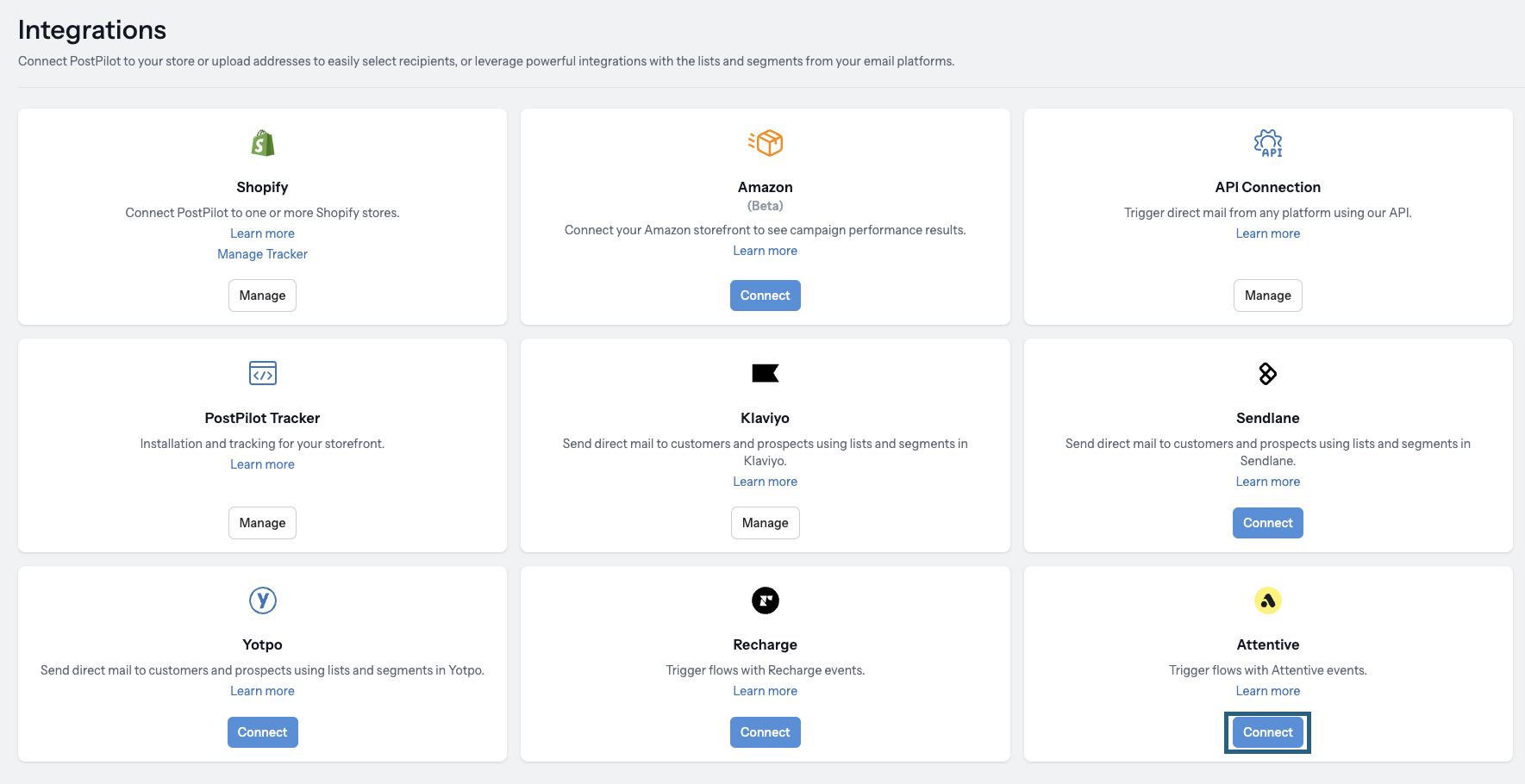The image size is (1525, 784).
Task: Click the Sendlane diamond logo icon
Action: [x=1268, y=373]
